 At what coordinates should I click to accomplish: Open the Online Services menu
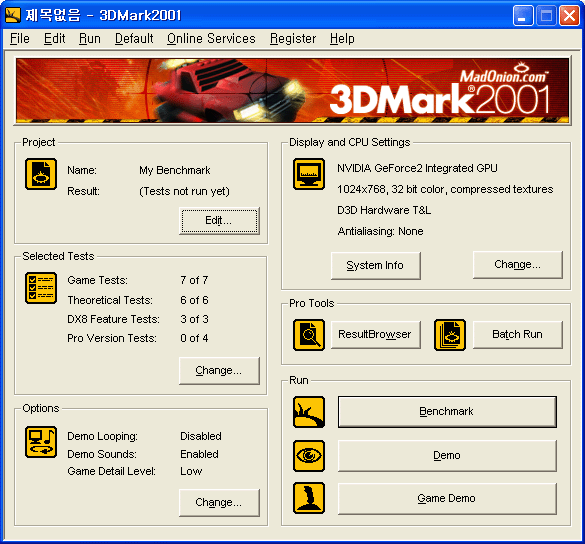[211, 38]
